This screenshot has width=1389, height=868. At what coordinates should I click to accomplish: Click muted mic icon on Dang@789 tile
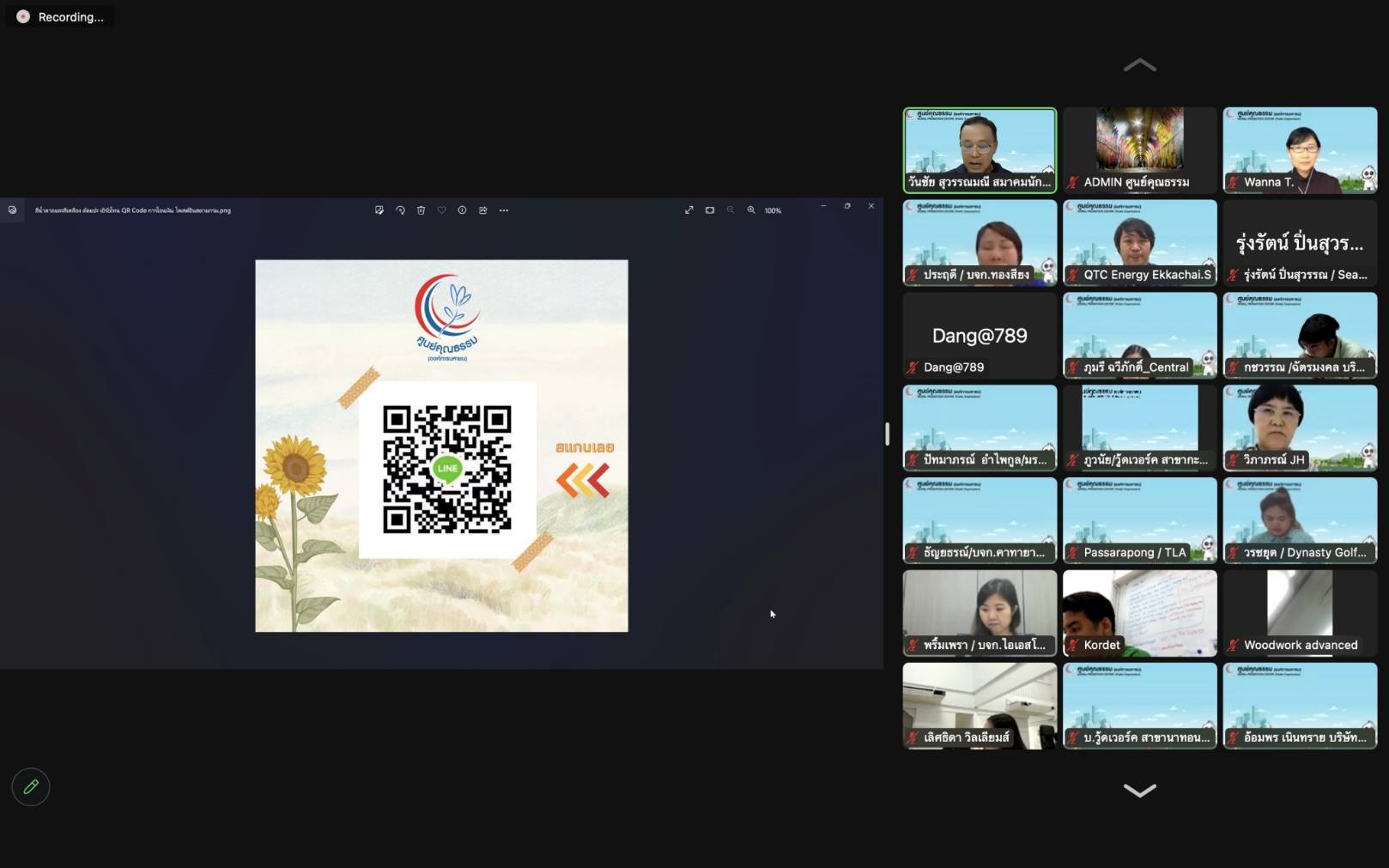point(913,367)
